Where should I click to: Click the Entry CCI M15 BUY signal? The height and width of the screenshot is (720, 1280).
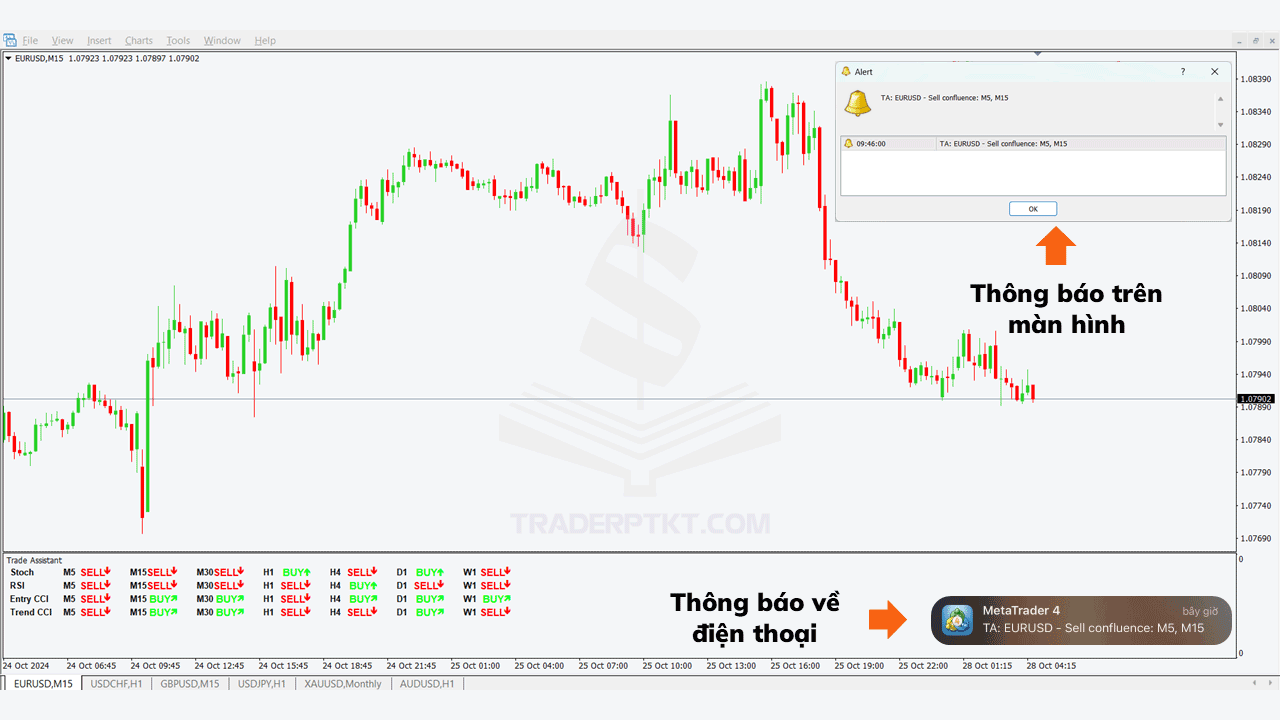tap(163, 599)
